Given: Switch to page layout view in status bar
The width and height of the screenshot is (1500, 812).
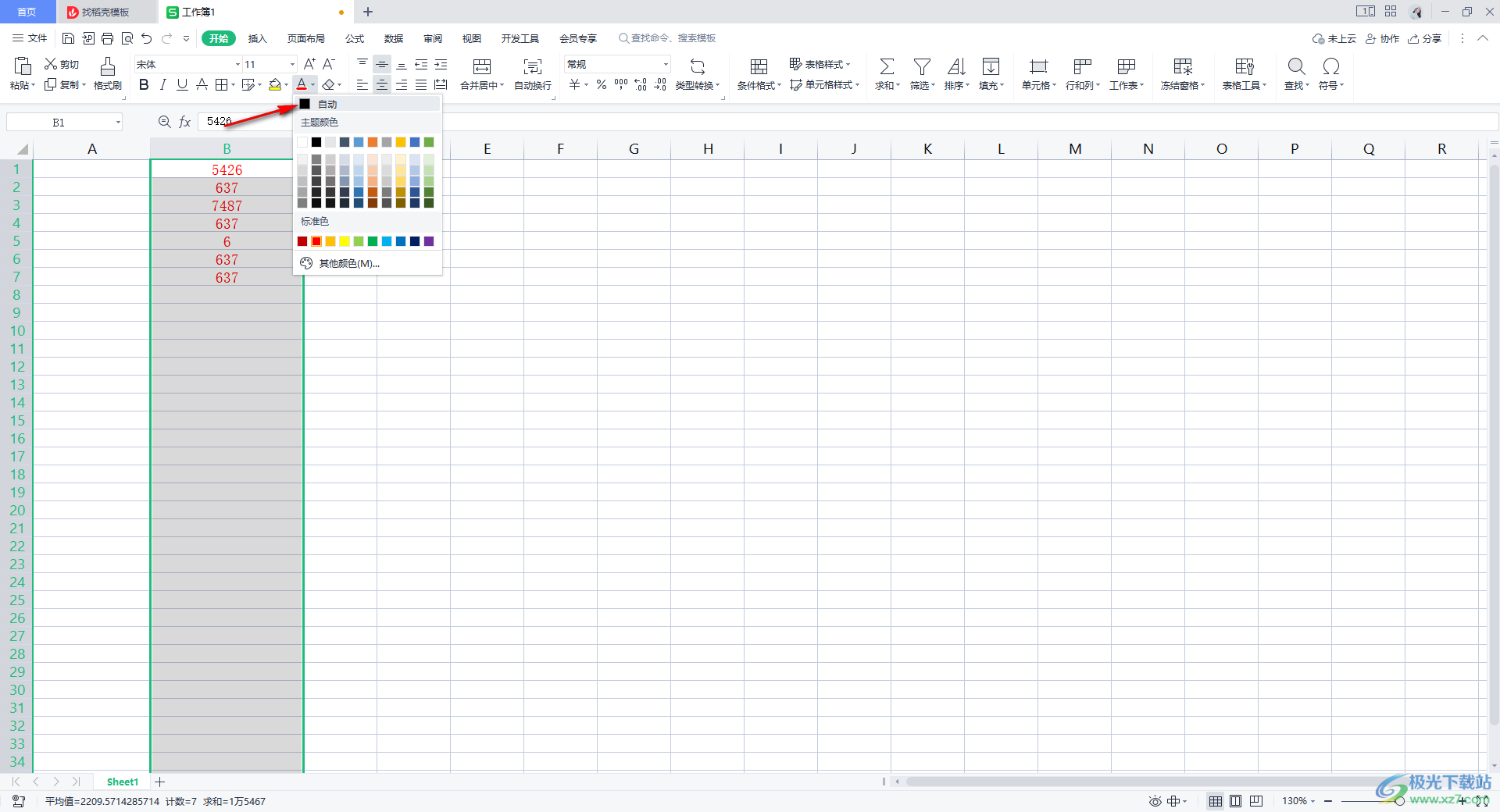Looking at the screenshot, I should (x=1235, y=801).
